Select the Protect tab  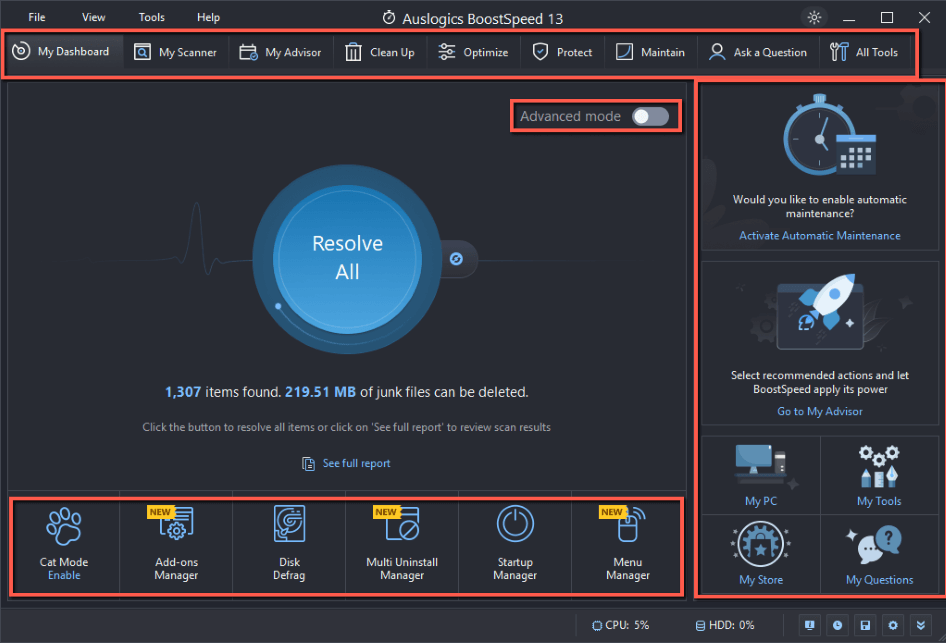click(x=563, y=52)
